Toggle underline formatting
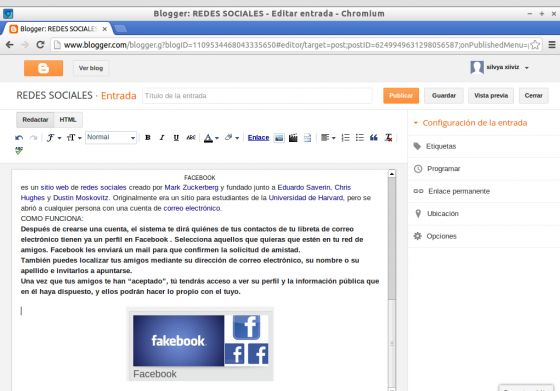The image size is (560, 391). 176,137
